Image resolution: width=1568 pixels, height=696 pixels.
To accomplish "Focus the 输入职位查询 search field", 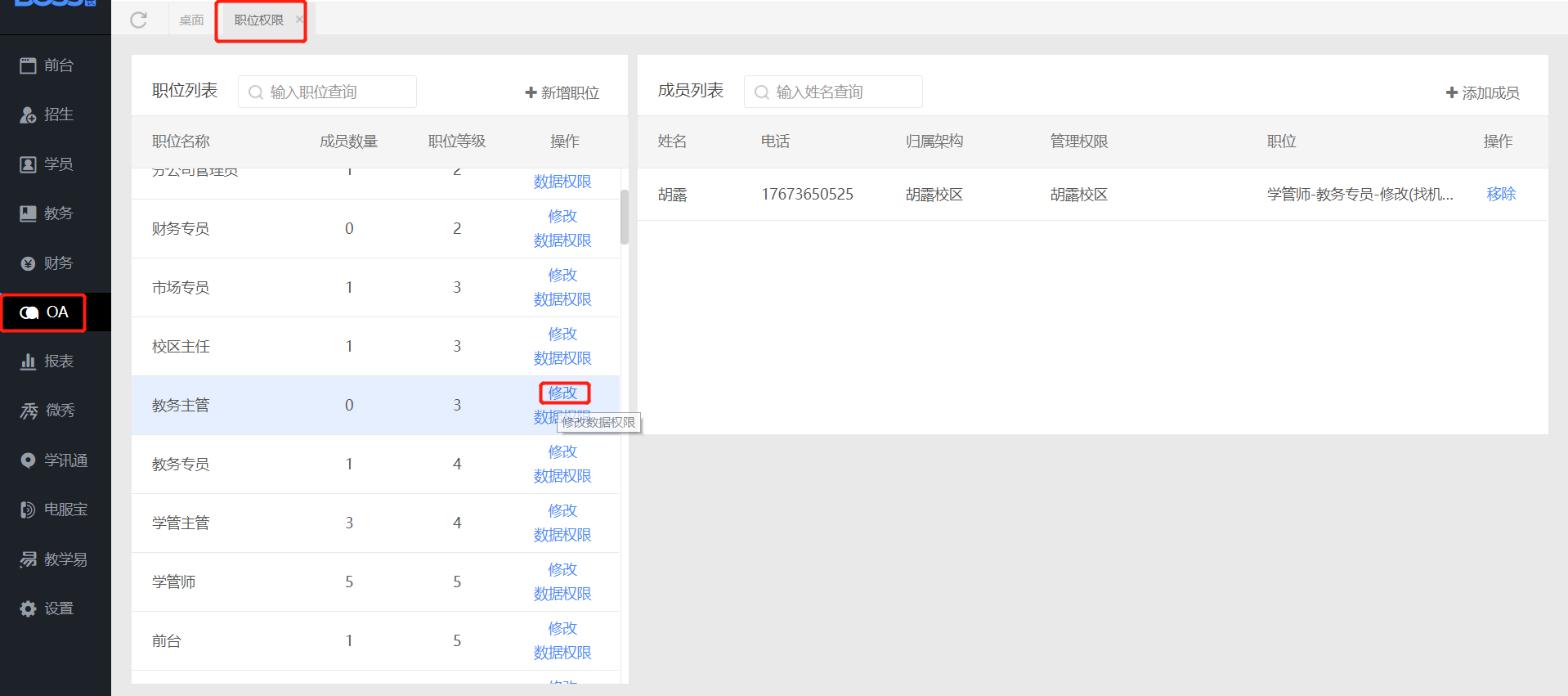I will click(x=327, y=92).
